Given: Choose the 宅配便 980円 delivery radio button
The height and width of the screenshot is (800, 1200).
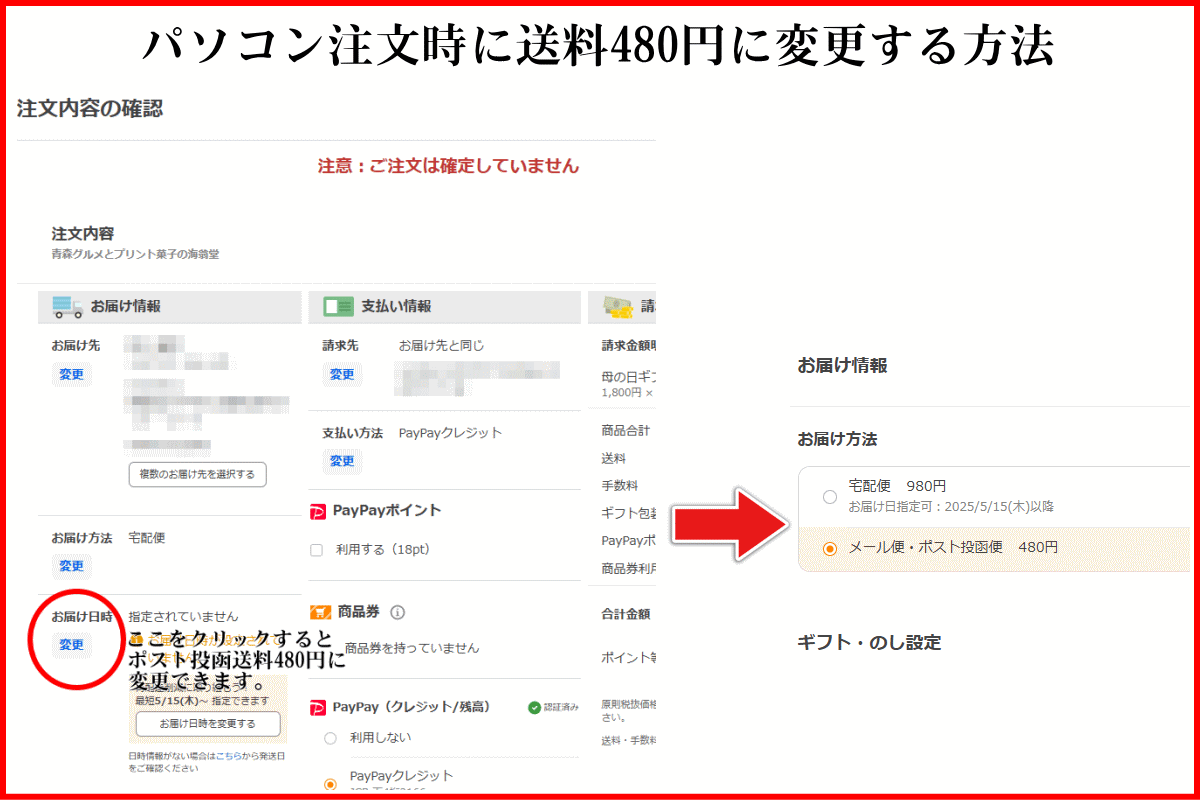Looking at the screenshot, I should pyautogui.click(x=829, y=496).
